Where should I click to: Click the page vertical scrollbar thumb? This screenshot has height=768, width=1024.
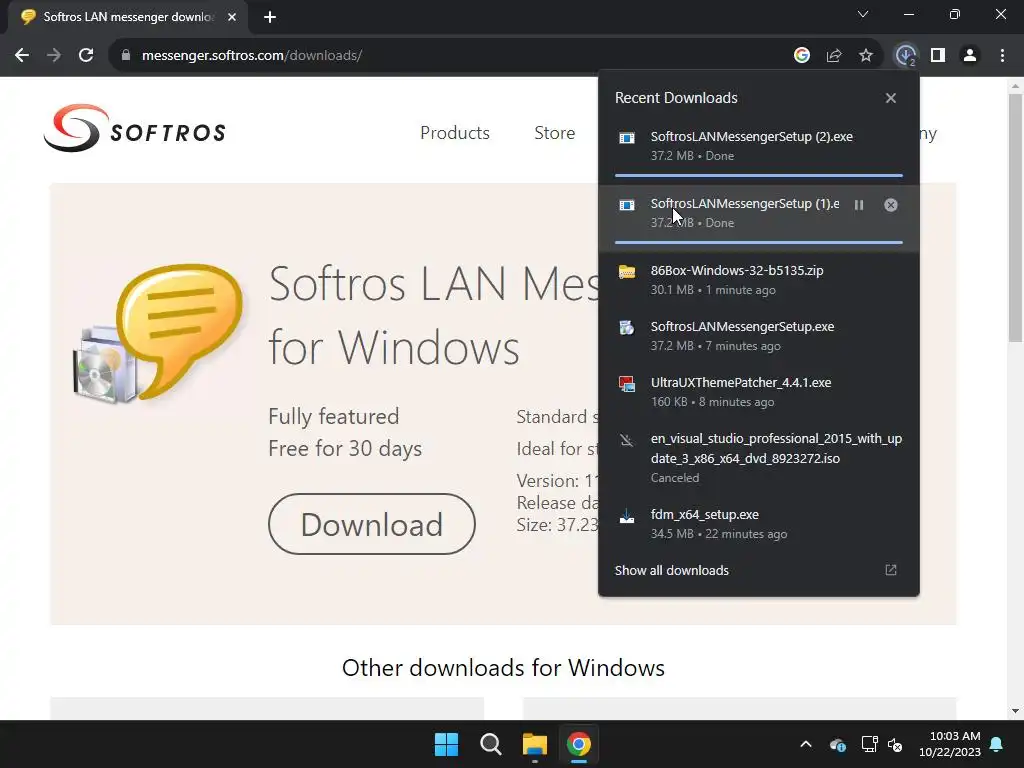point(1015,217)
